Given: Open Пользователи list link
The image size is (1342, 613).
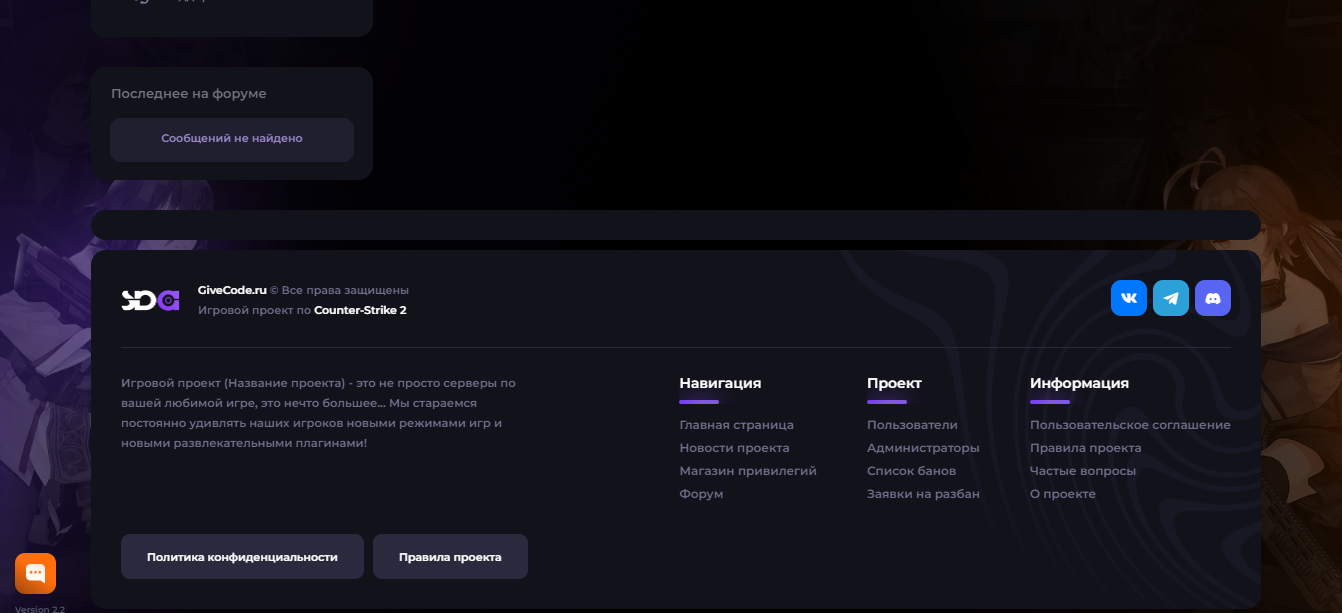Looking at the screenshot, I should point(912,425).
